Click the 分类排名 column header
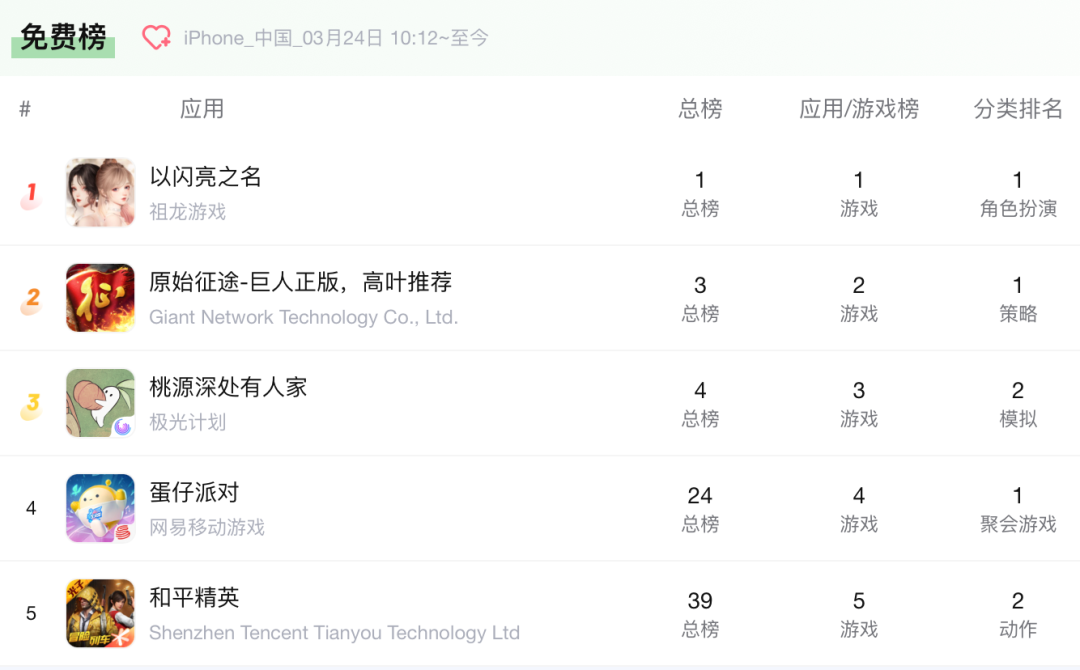Viewport: 1080px width, 670px height. [1017, 109]
